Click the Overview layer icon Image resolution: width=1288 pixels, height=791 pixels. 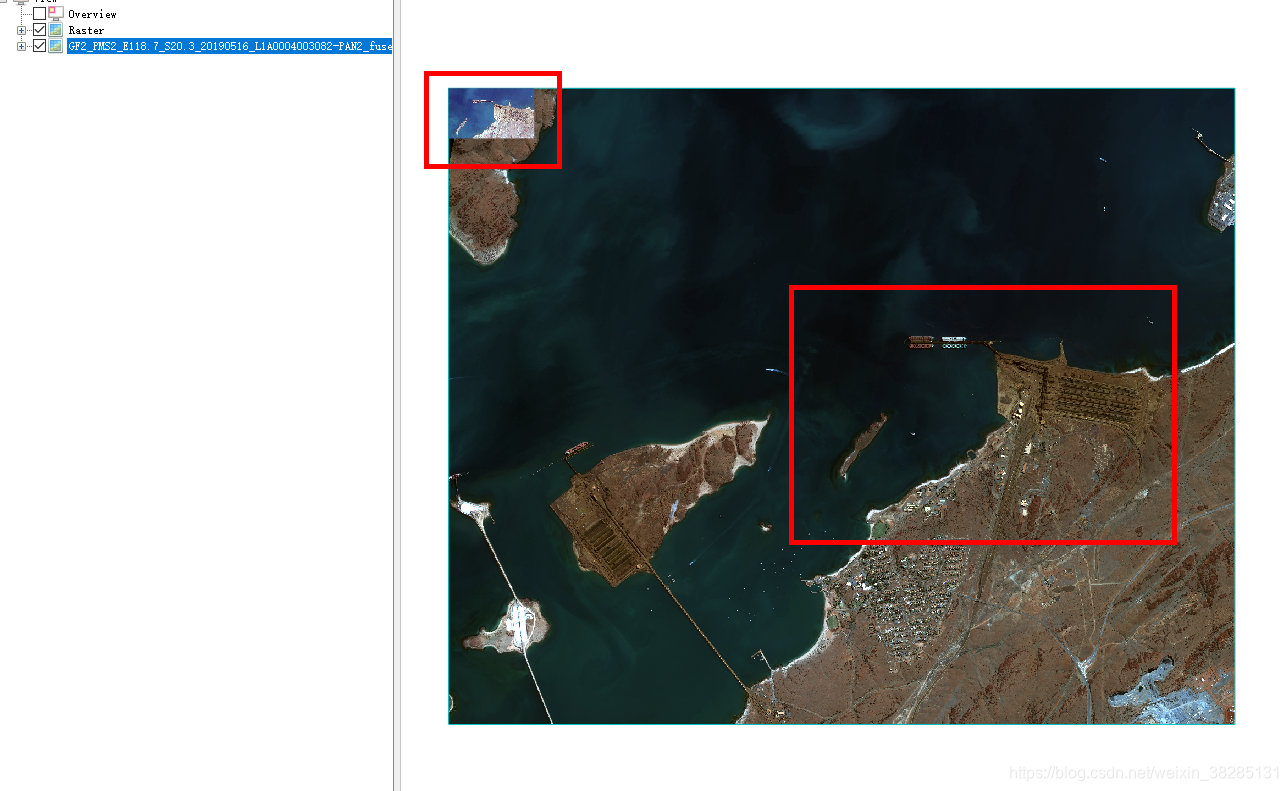55,14
